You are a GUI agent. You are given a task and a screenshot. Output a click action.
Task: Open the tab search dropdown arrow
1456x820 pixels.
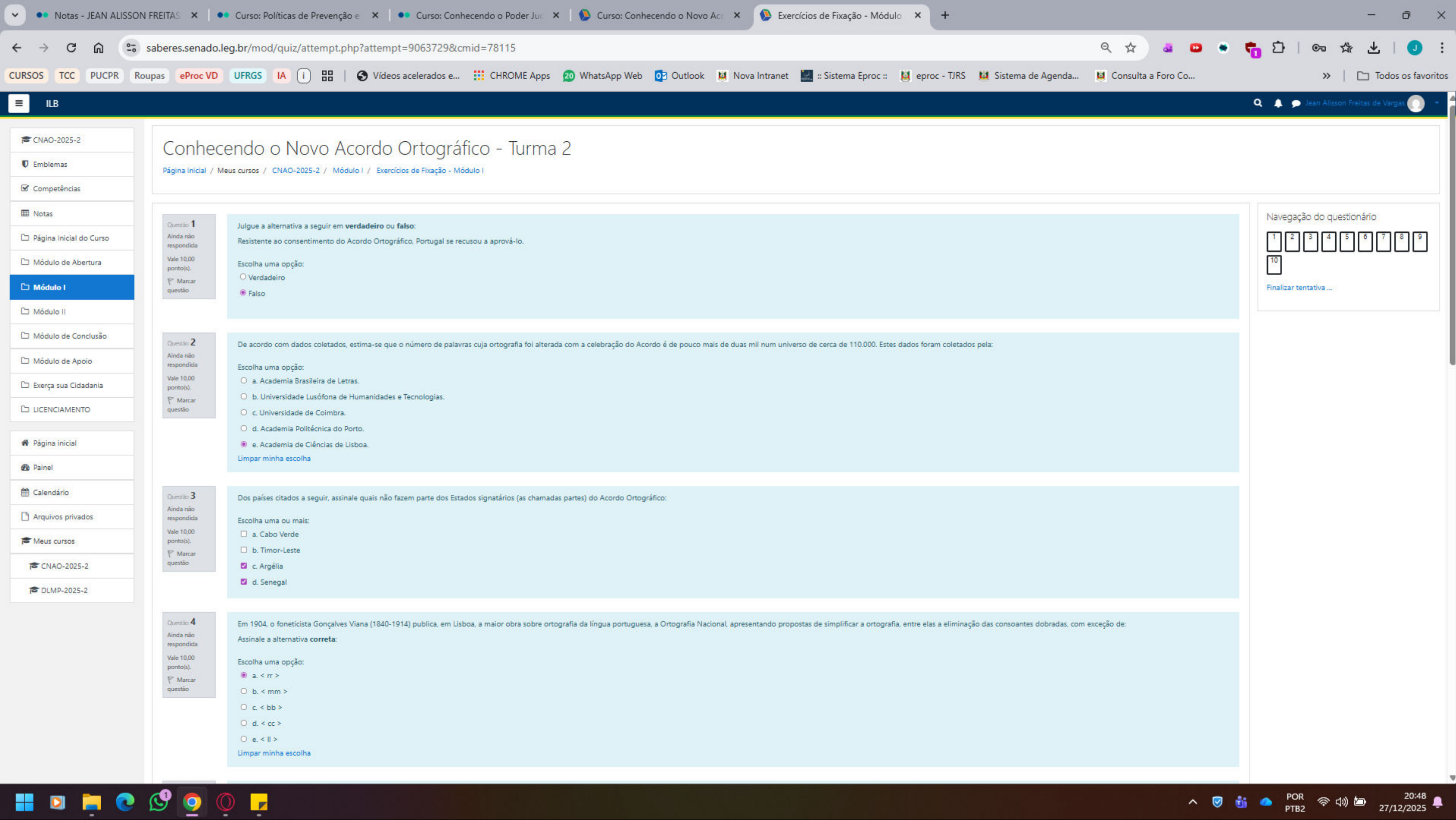(x=15, y=15)
